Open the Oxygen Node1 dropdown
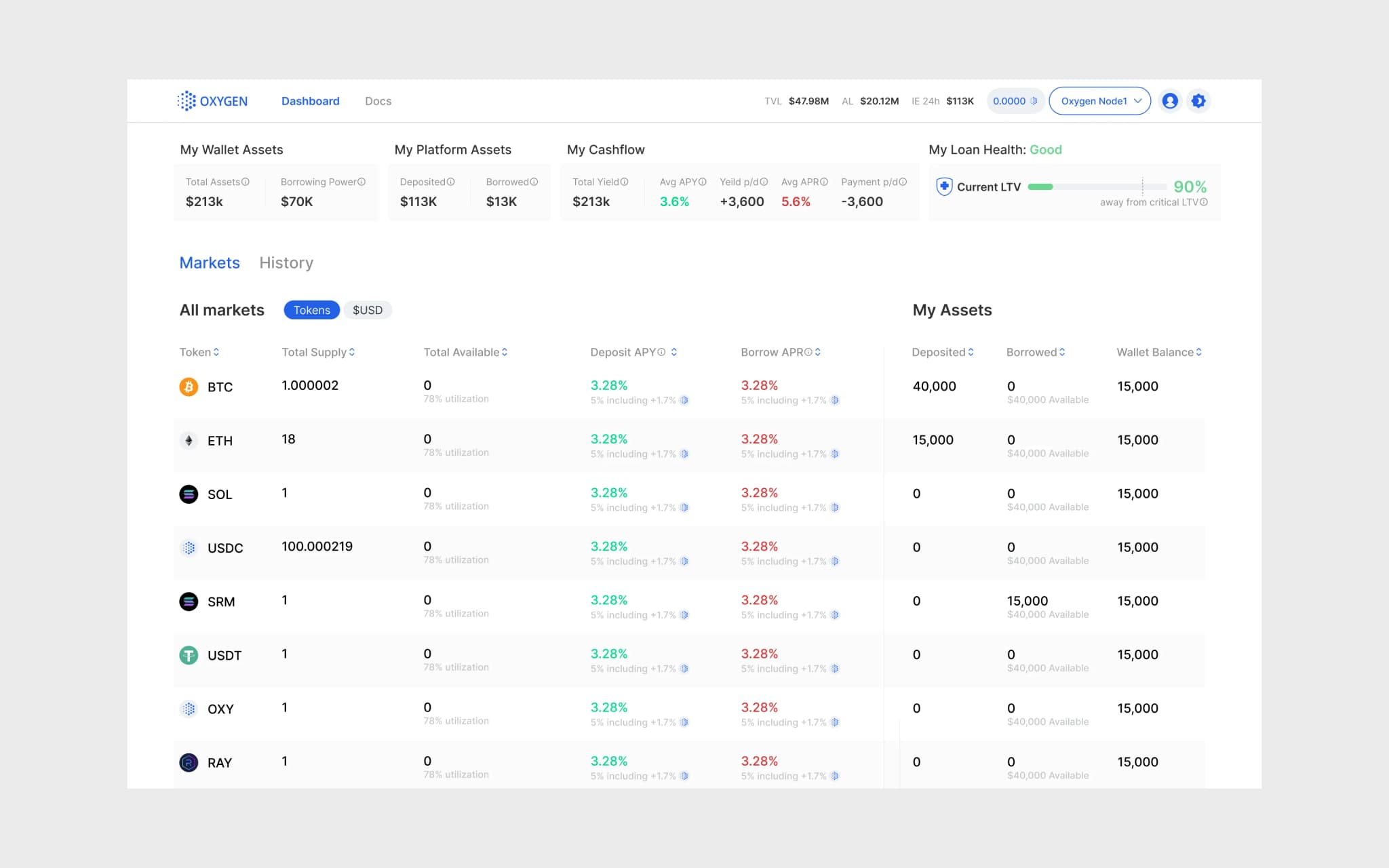Screen dimensions: 1389x868 [1099, 100]
